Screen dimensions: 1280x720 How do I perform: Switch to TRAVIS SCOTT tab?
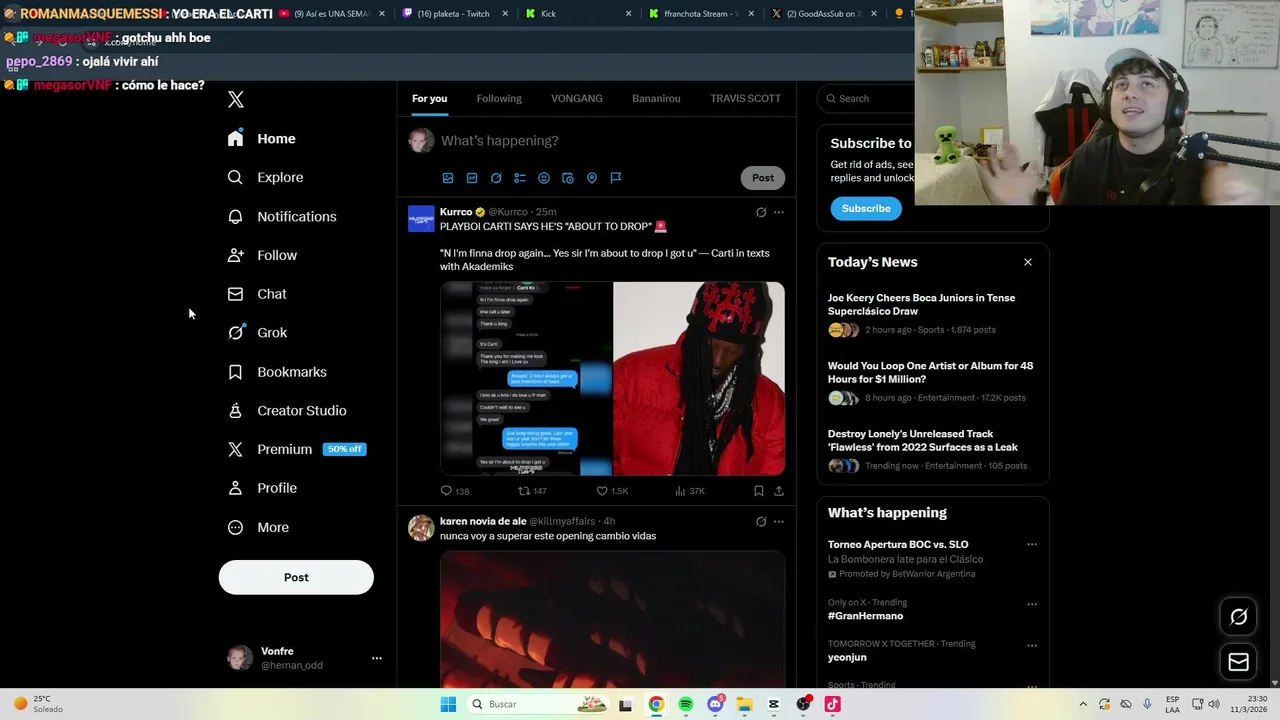click(x=745, y=98)
